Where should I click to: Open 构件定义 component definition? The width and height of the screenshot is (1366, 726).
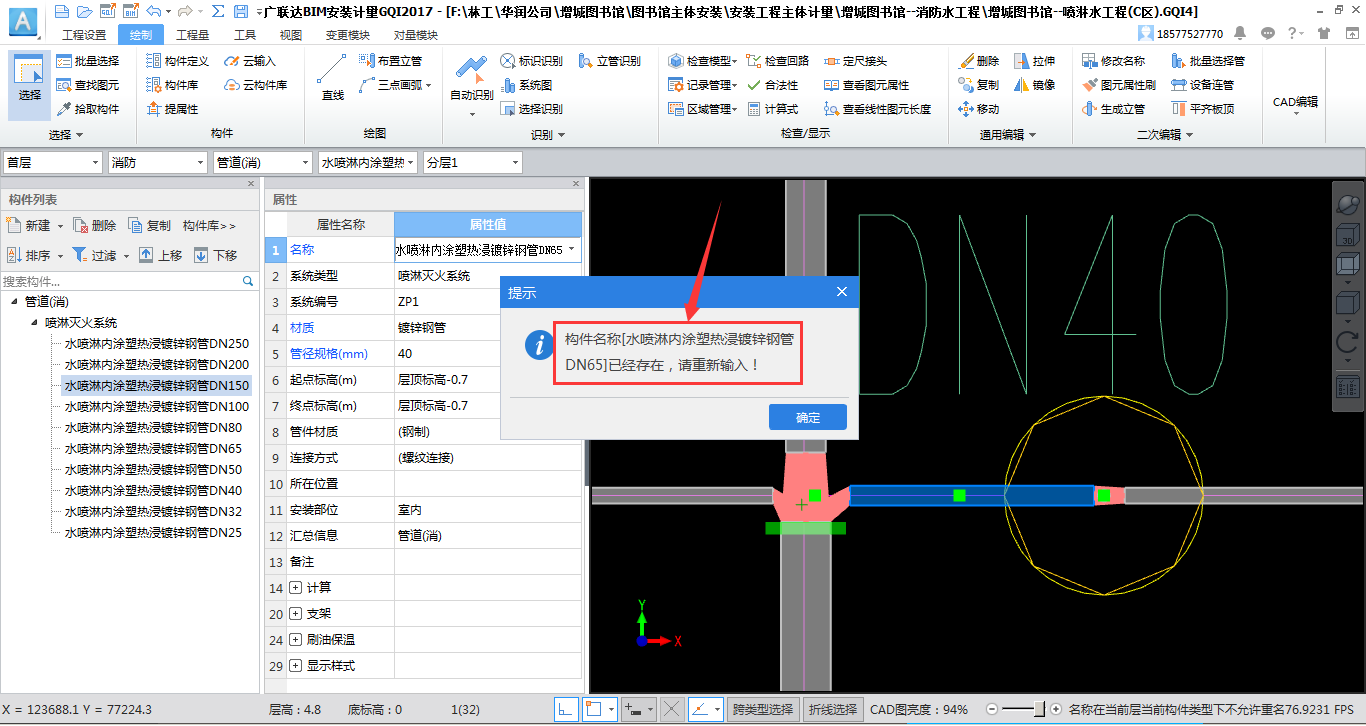tap(178, 61)
